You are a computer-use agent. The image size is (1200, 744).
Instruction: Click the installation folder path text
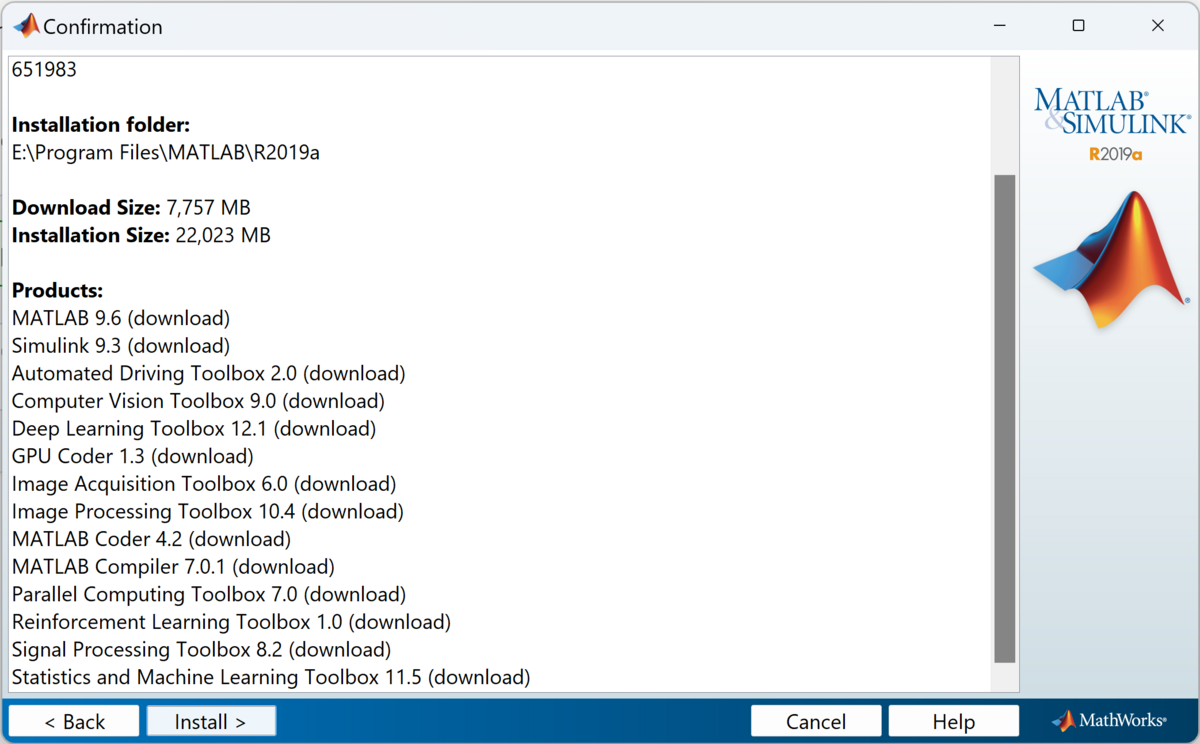tap(166, 153)
